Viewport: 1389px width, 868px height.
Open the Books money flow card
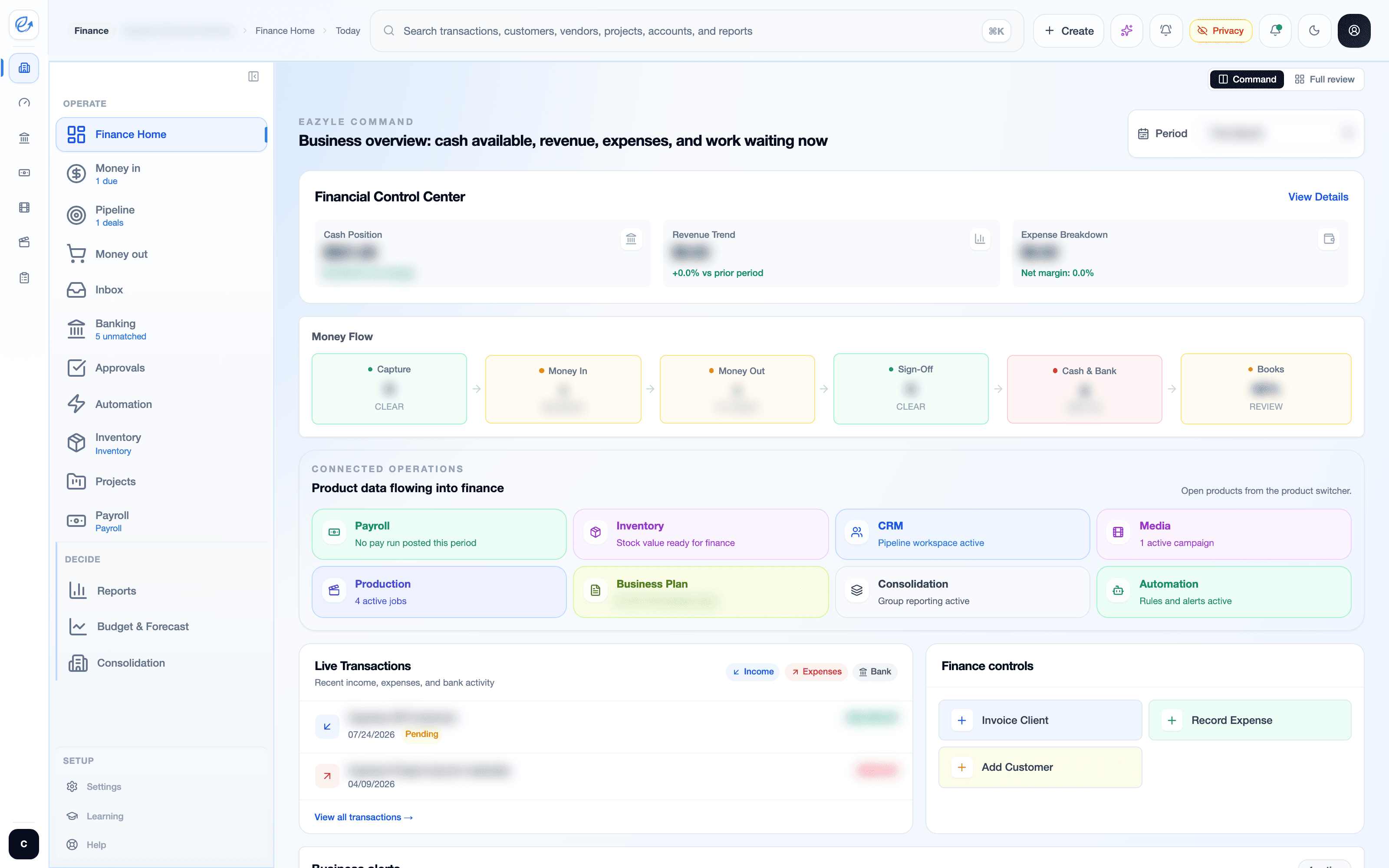[x=1266, y=389]
